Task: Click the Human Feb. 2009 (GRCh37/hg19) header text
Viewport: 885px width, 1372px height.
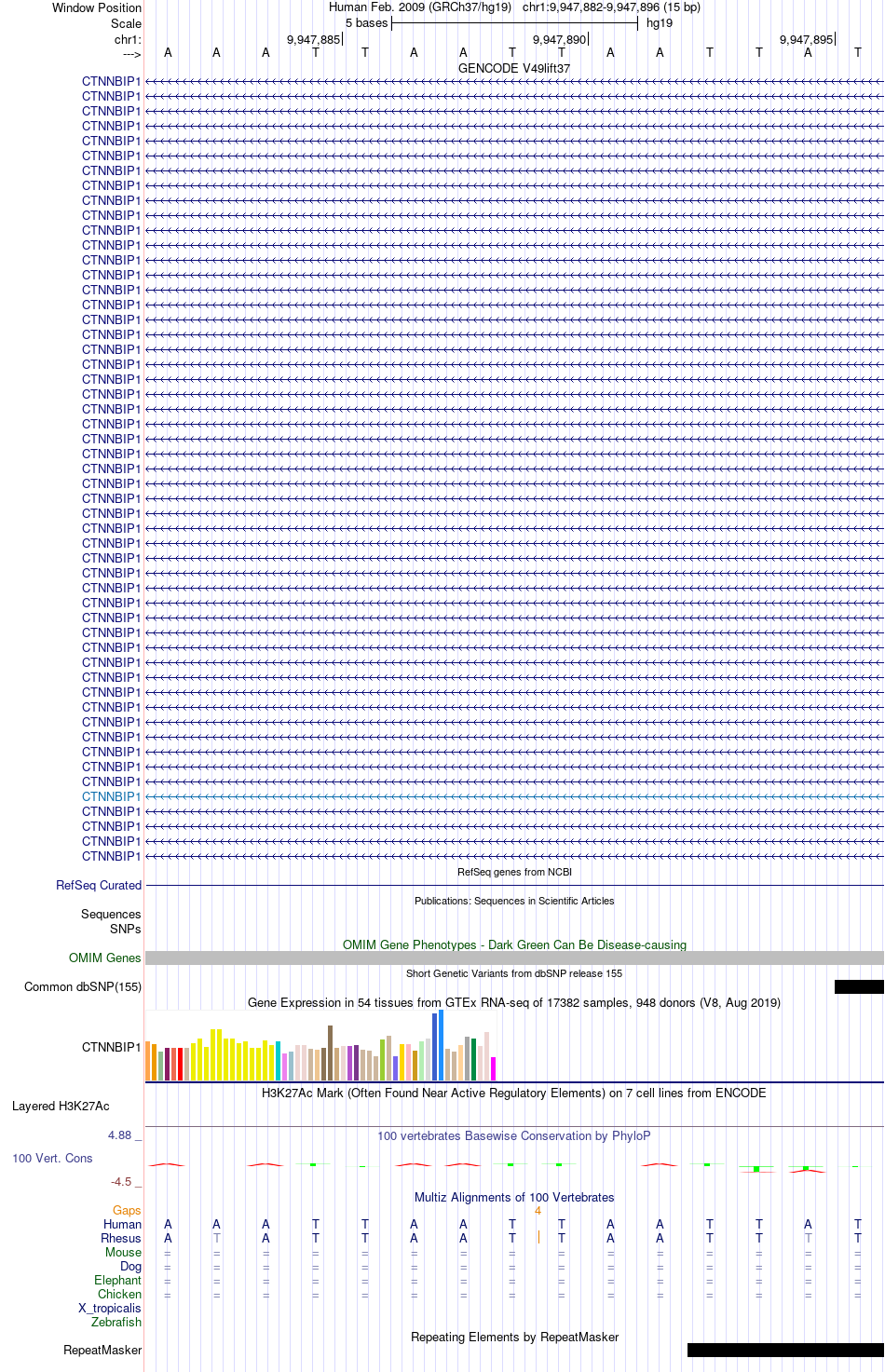Action: (420, 7)
